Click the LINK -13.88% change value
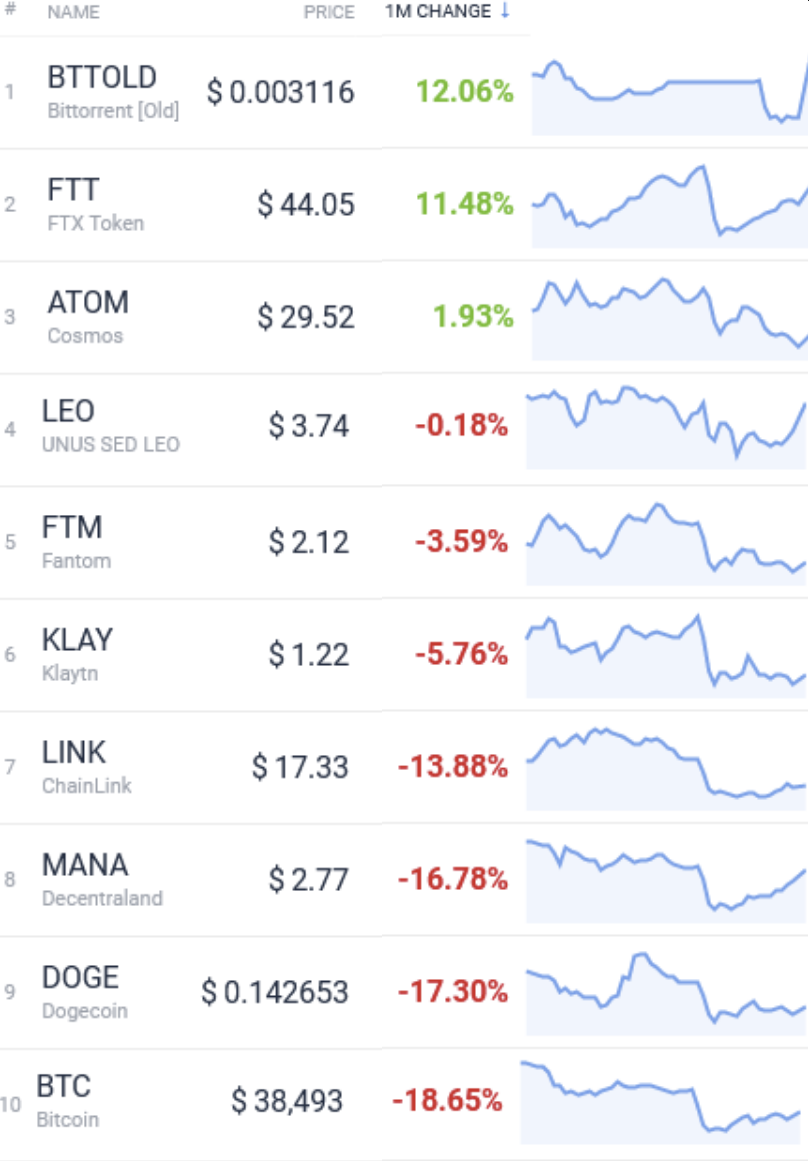Screen dimensions: 809x1161 pyautogui.click(x=453, y=766)
